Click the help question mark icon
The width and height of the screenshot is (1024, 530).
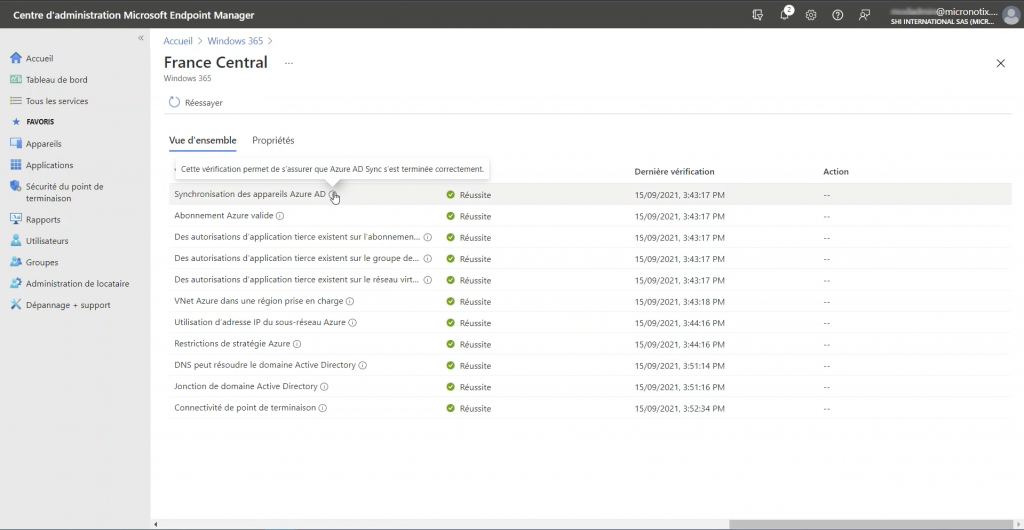click(x=838, y=15)
